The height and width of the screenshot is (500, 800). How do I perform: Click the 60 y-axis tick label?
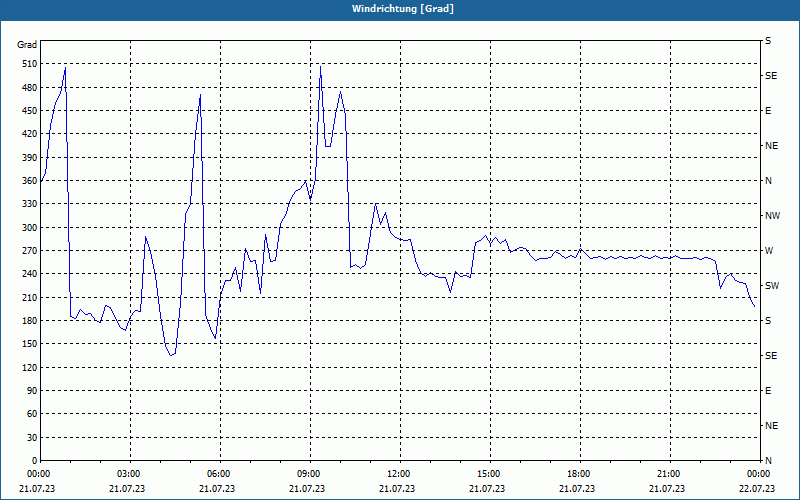pyautogui.click(x=33, y=414)
